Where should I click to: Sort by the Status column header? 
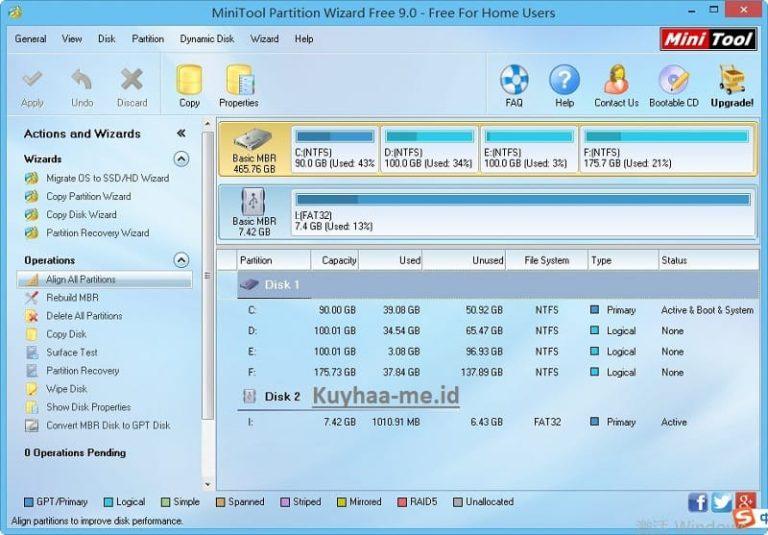(x=708, y=260)
